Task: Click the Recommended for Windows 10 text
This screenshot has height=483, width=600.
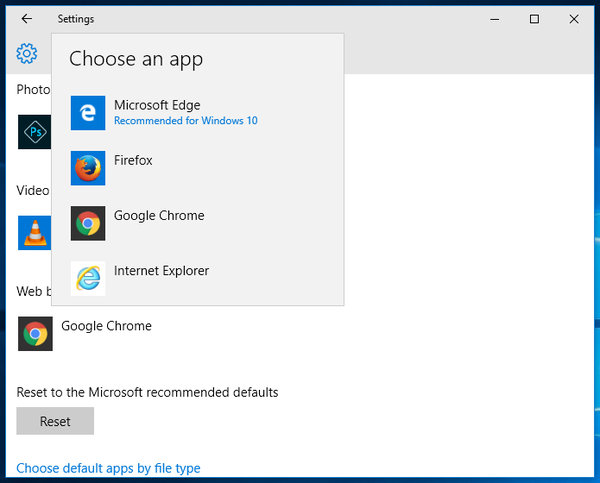Action: coord(186,121)
